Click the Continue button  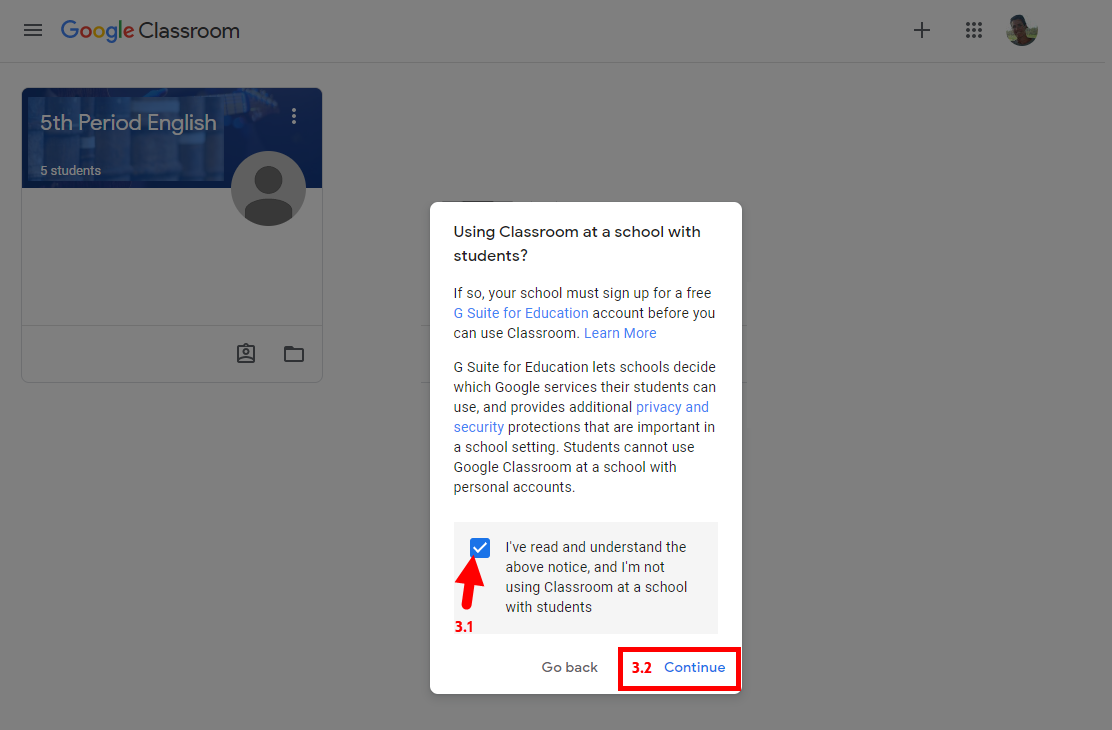(x=694, y=668)
